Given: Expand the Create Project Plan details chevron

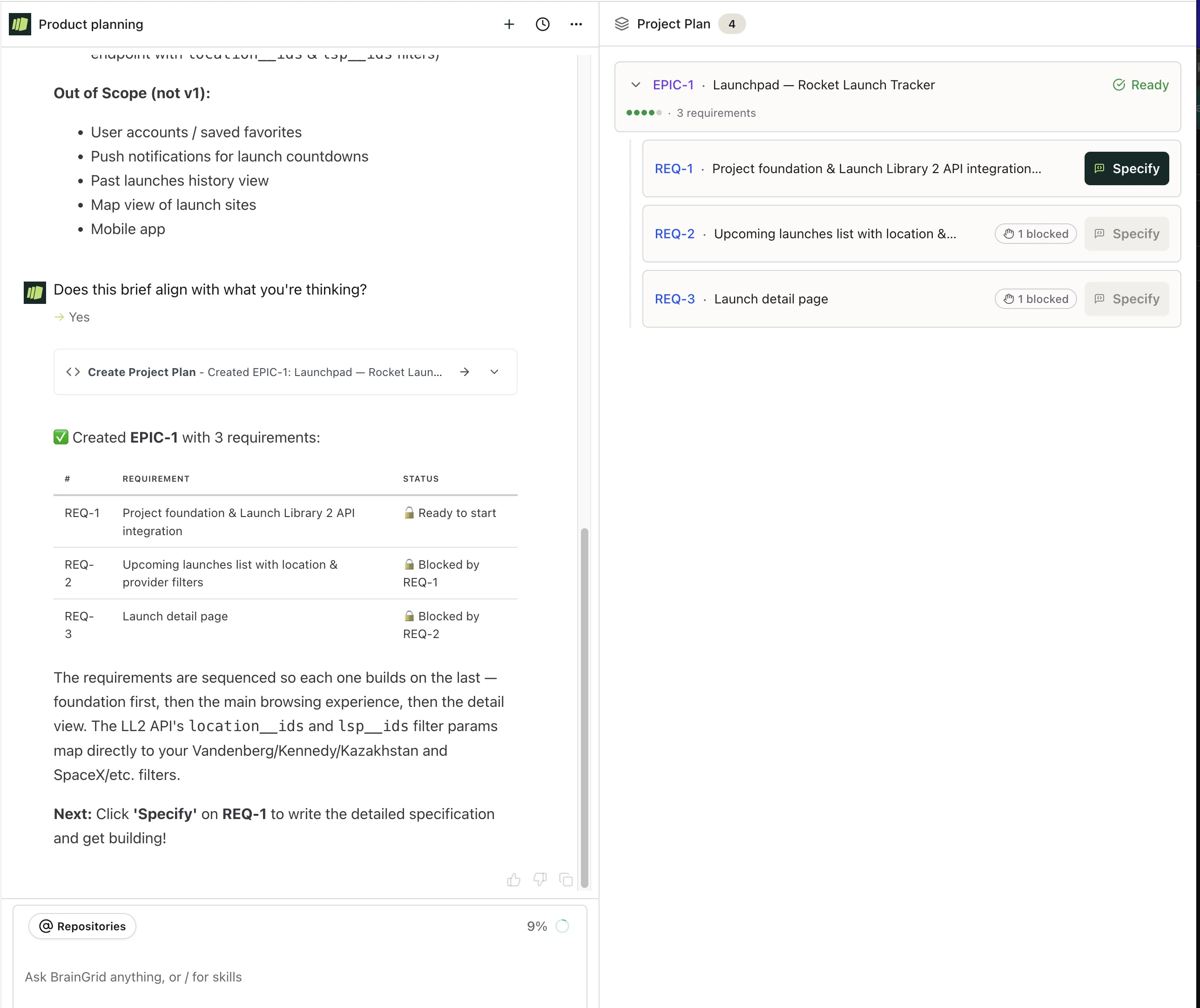Looking at the screenshot, I should 494,371.
